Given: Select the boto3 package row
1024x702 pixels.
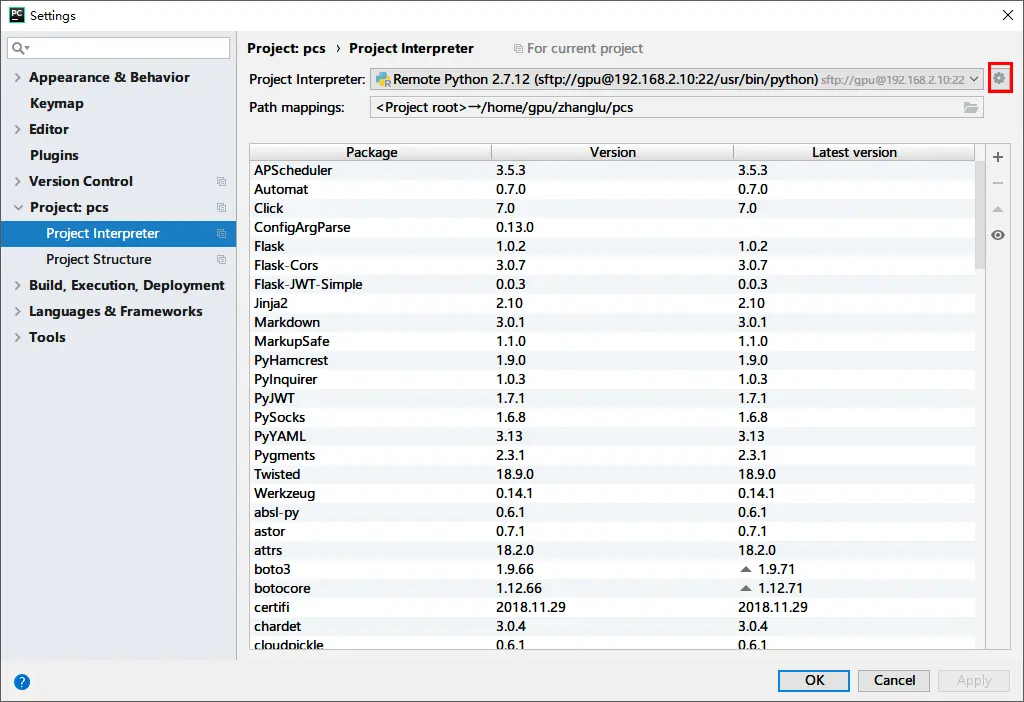Looking at the screenshot, I should [612, 569].
